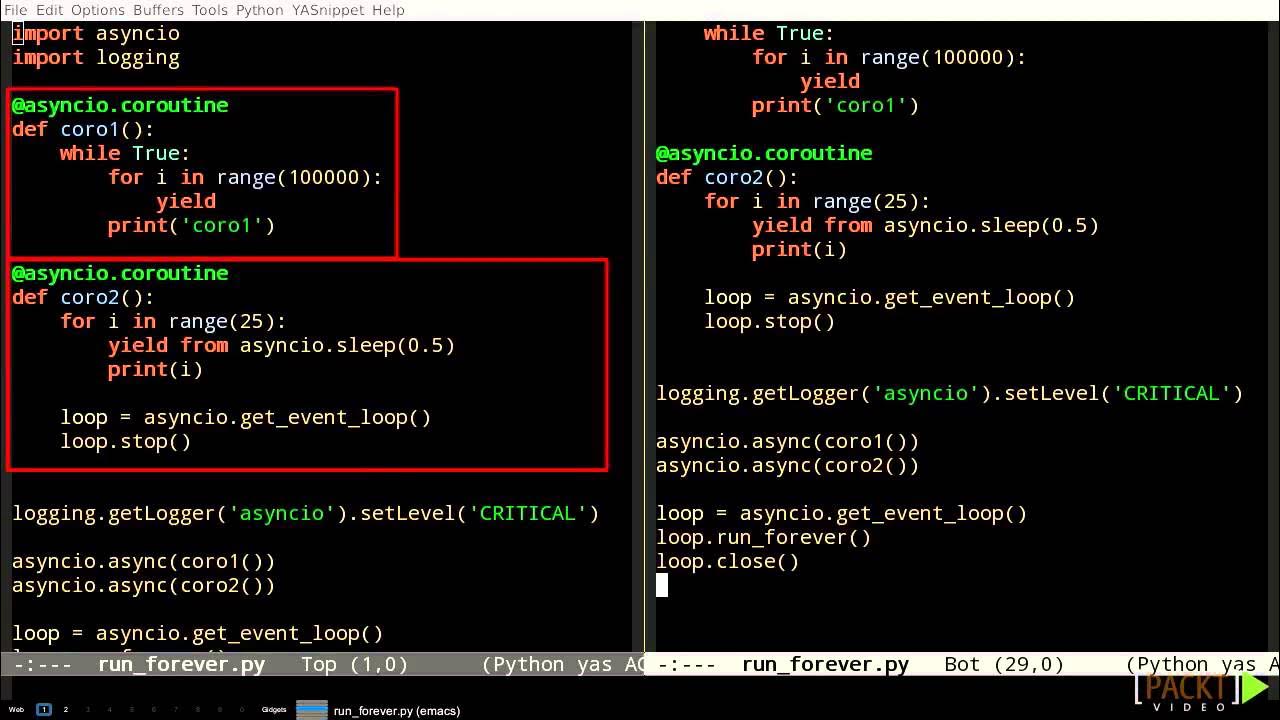Click the block cursor in right pane
Image resolution: width=1280 pixels, height=720 pixels.
coord(662,585)
